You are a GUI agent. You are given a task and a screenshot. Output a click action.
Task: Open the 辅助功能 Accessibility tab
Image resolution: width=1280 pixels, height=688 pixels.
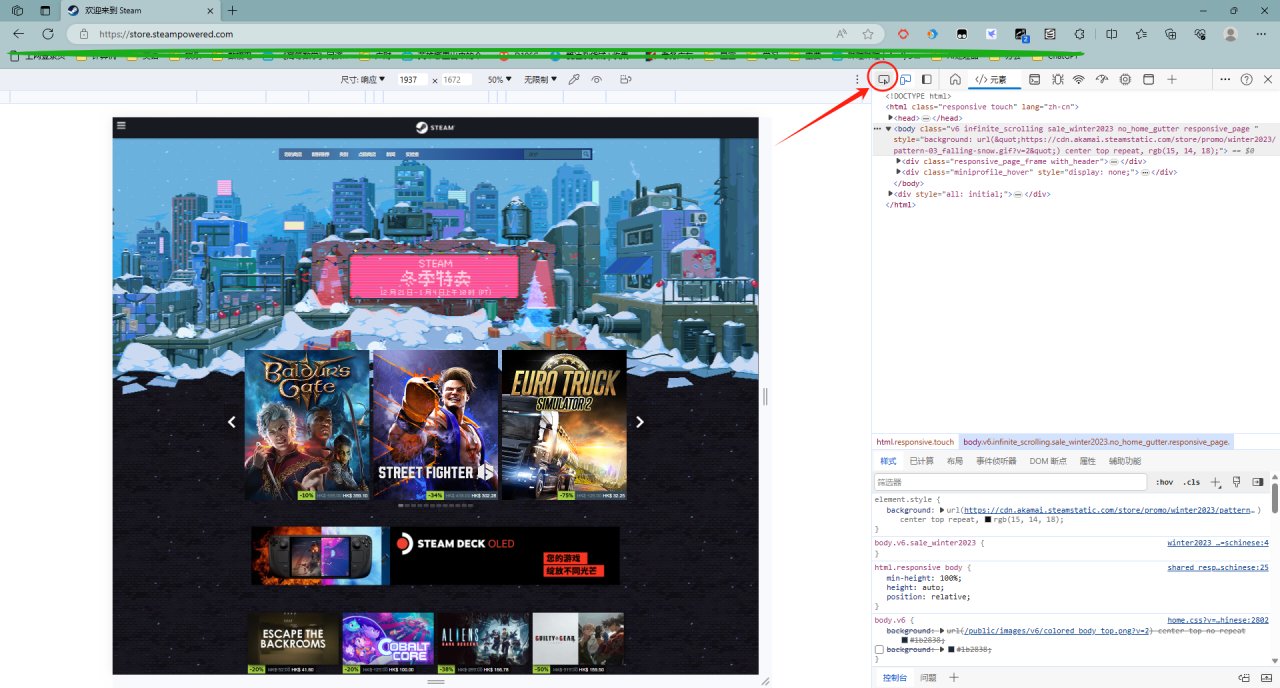point(1125,461)
